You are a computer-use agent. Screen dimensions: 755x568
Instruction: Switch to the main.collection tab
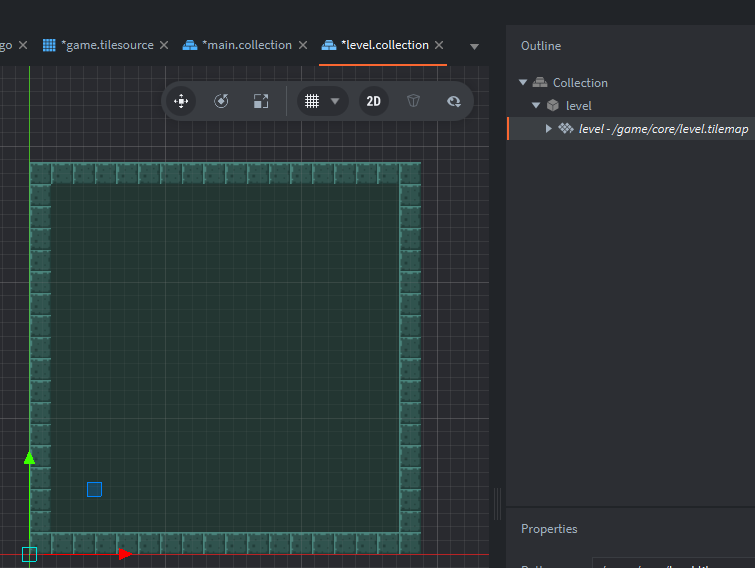246,45
